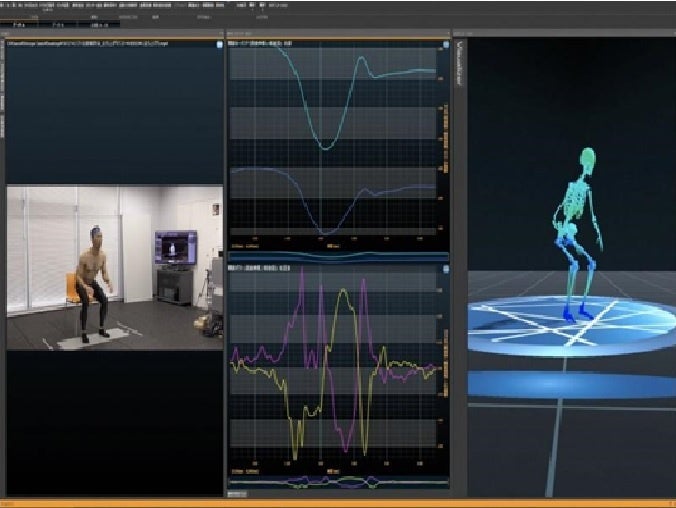Image resolution: width=676 pixels, height=508 pixels.
Task: Click the blue icon on the upper graph header
Action: (x=446, y=44)
